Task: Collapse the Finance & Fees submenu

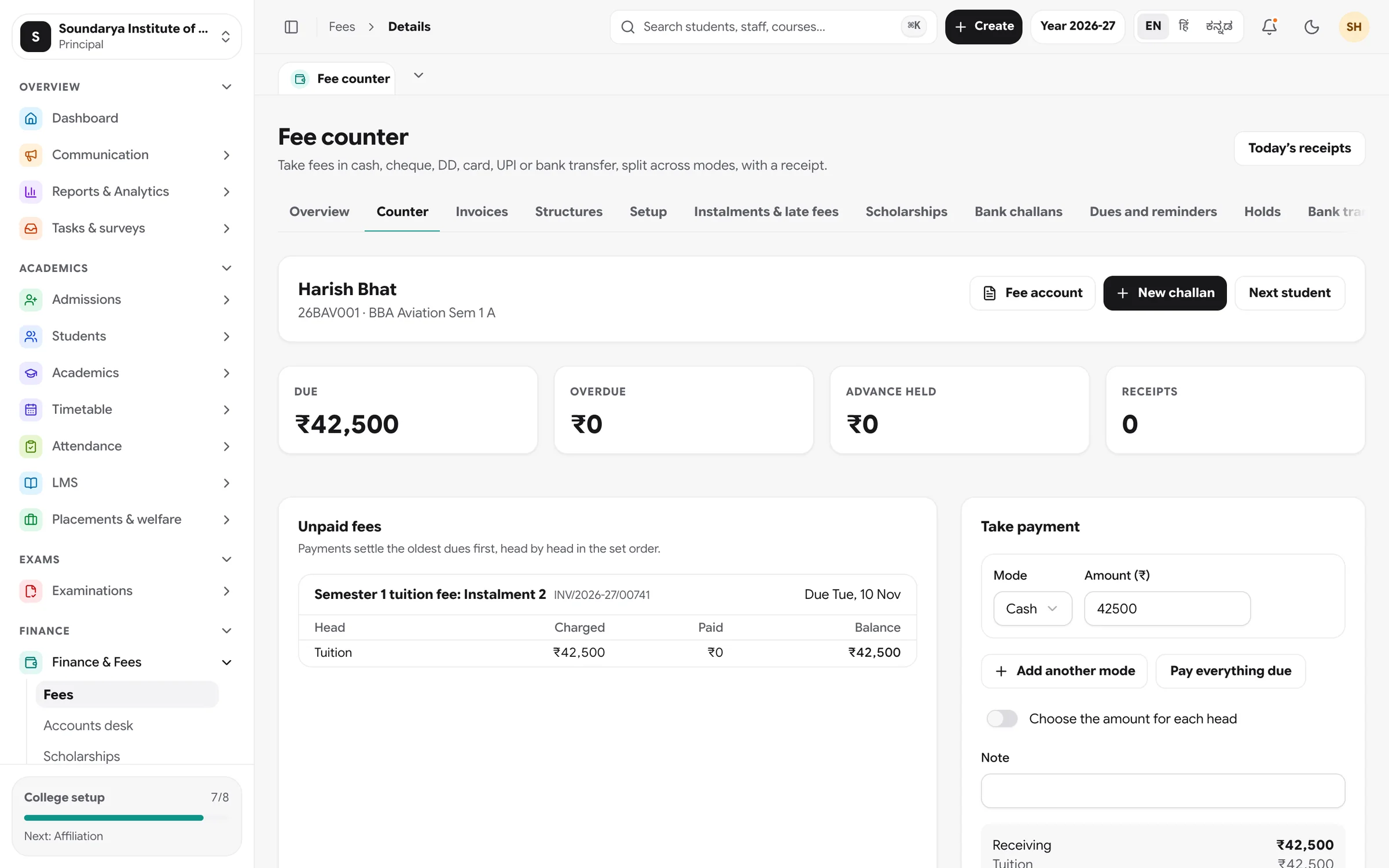Action: (226, 662)
